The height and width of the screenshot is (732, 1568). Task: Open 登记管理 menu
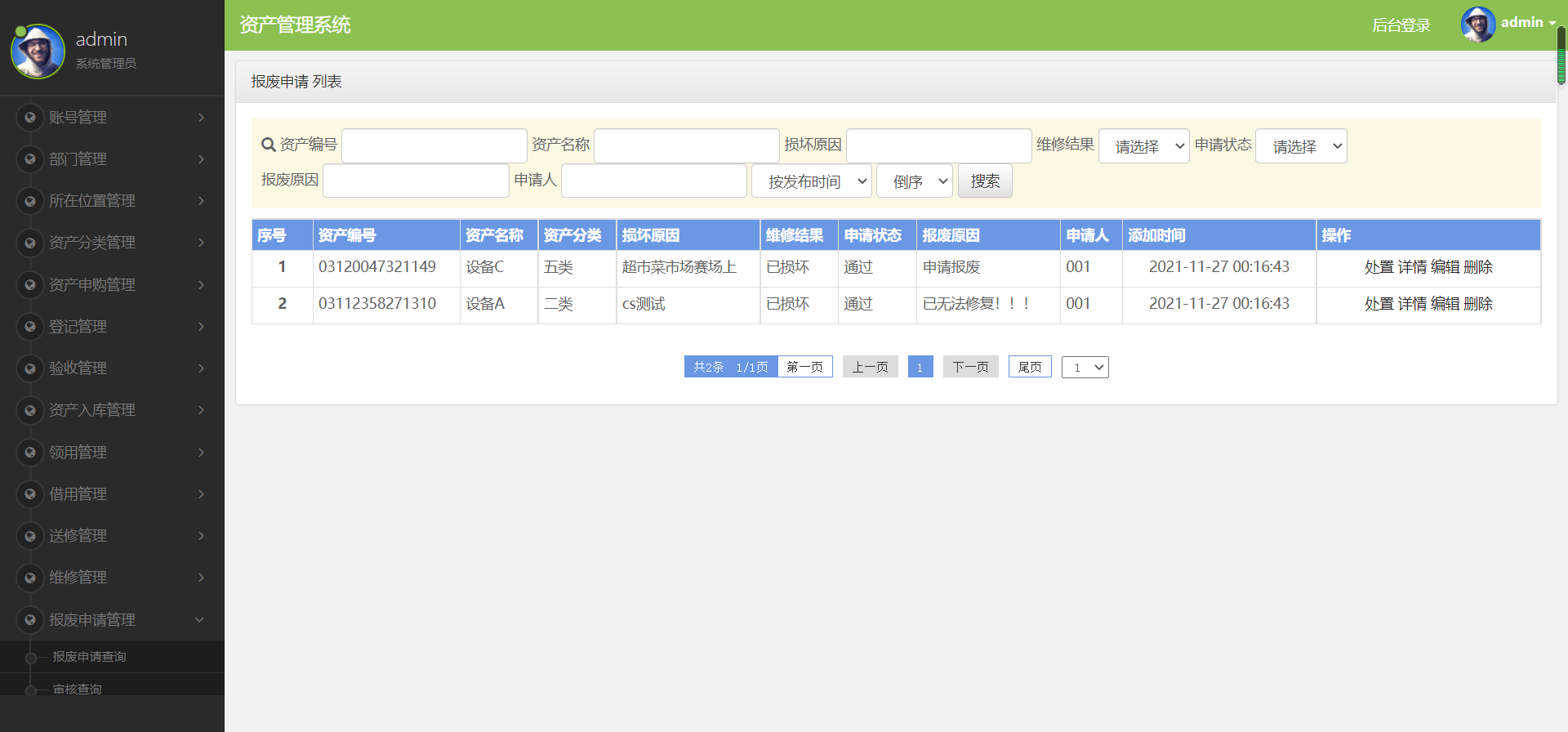click(x=112, y=327)
